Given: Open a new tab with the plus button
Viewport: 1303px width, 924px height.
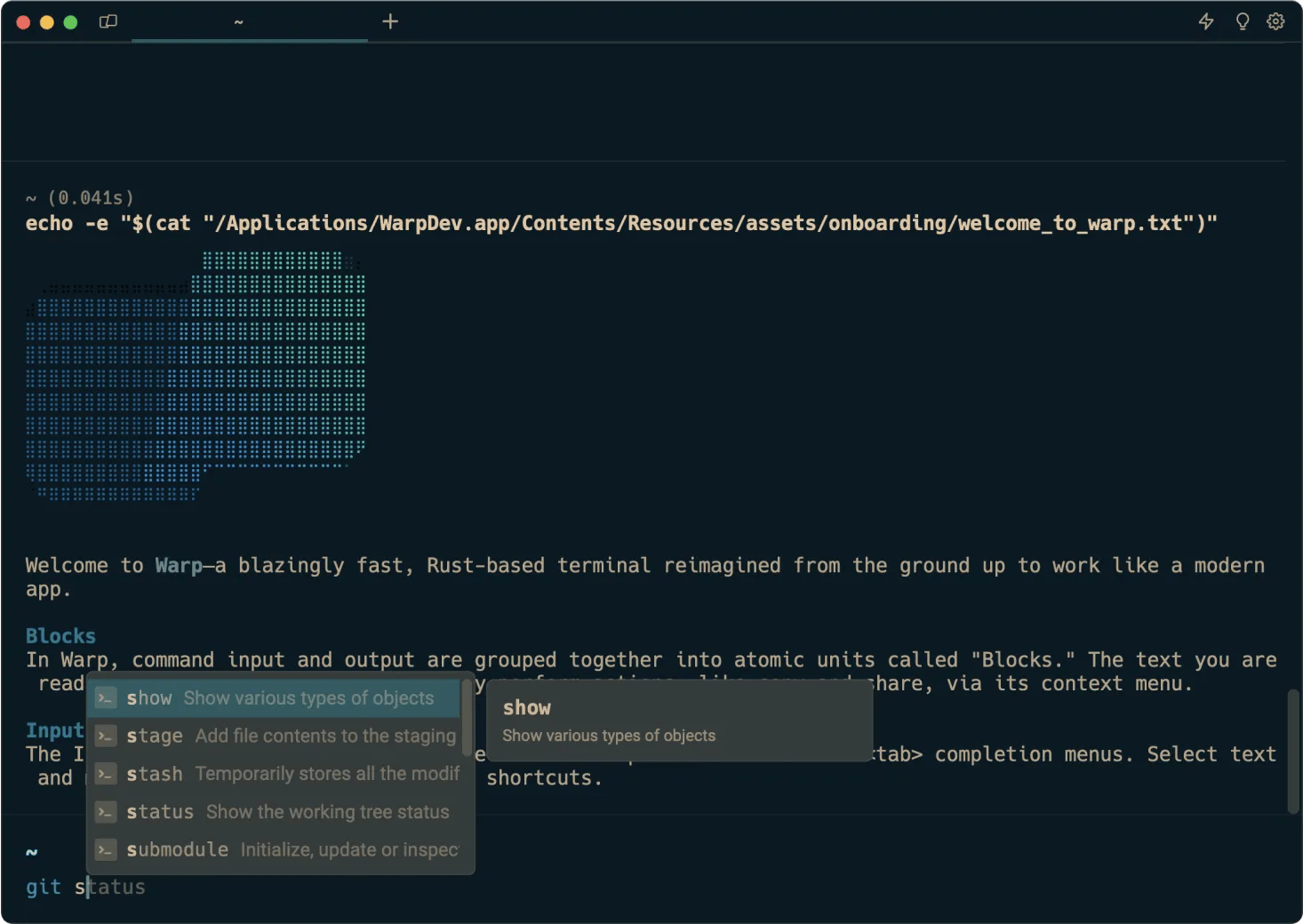Looking at the screenshot, I should click(389, 21).
